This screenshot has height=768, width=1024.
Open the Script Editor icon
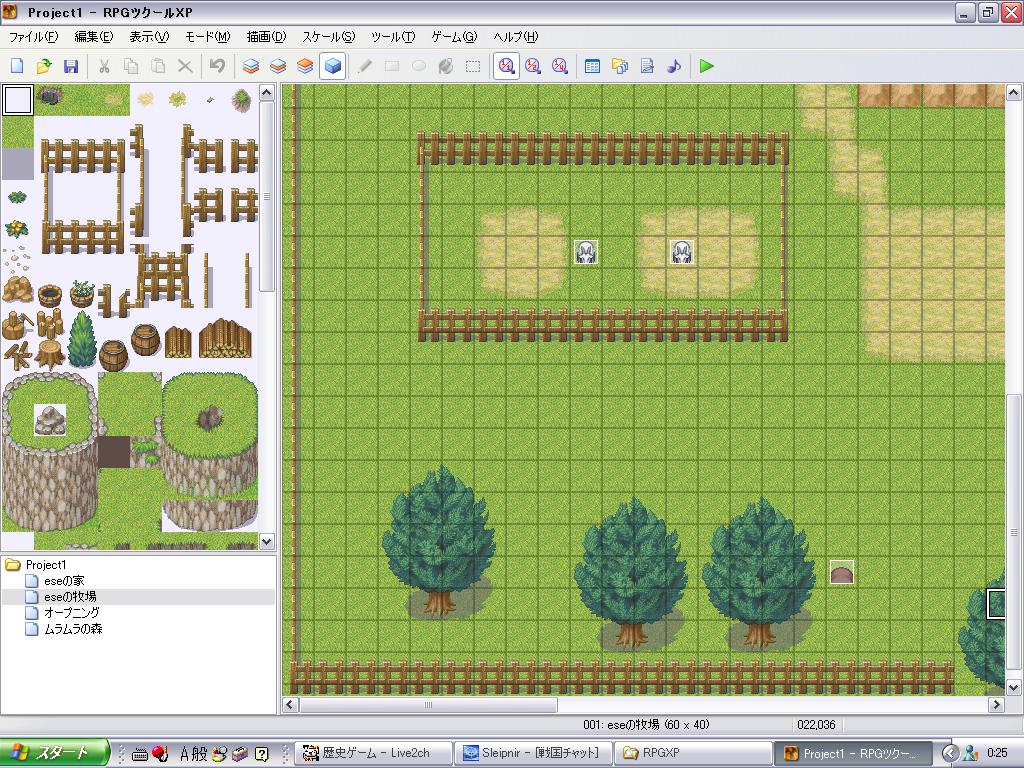[x=647, y=66]
